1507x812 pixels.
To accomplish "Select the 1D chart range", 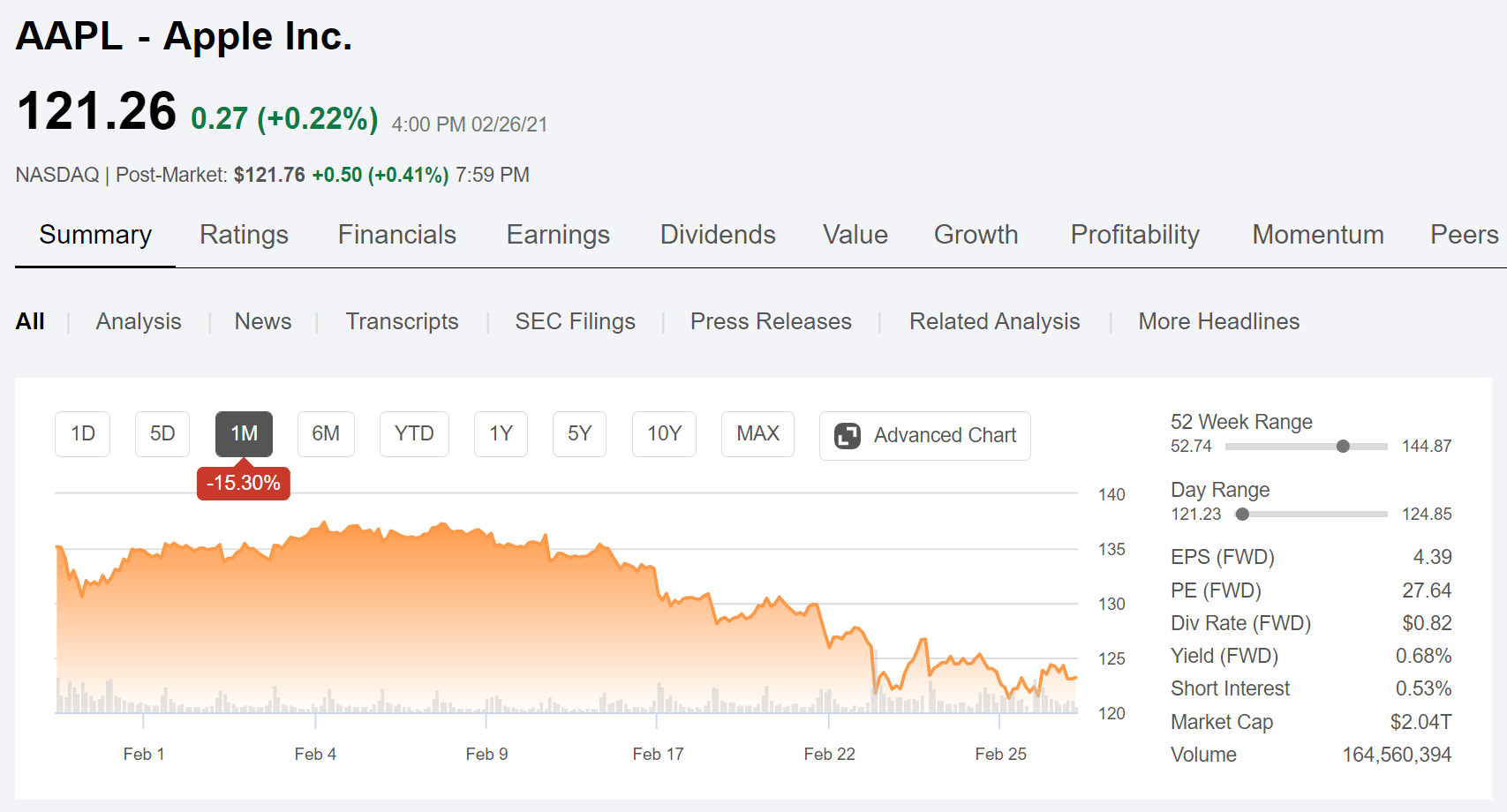I will coord(83,434).
